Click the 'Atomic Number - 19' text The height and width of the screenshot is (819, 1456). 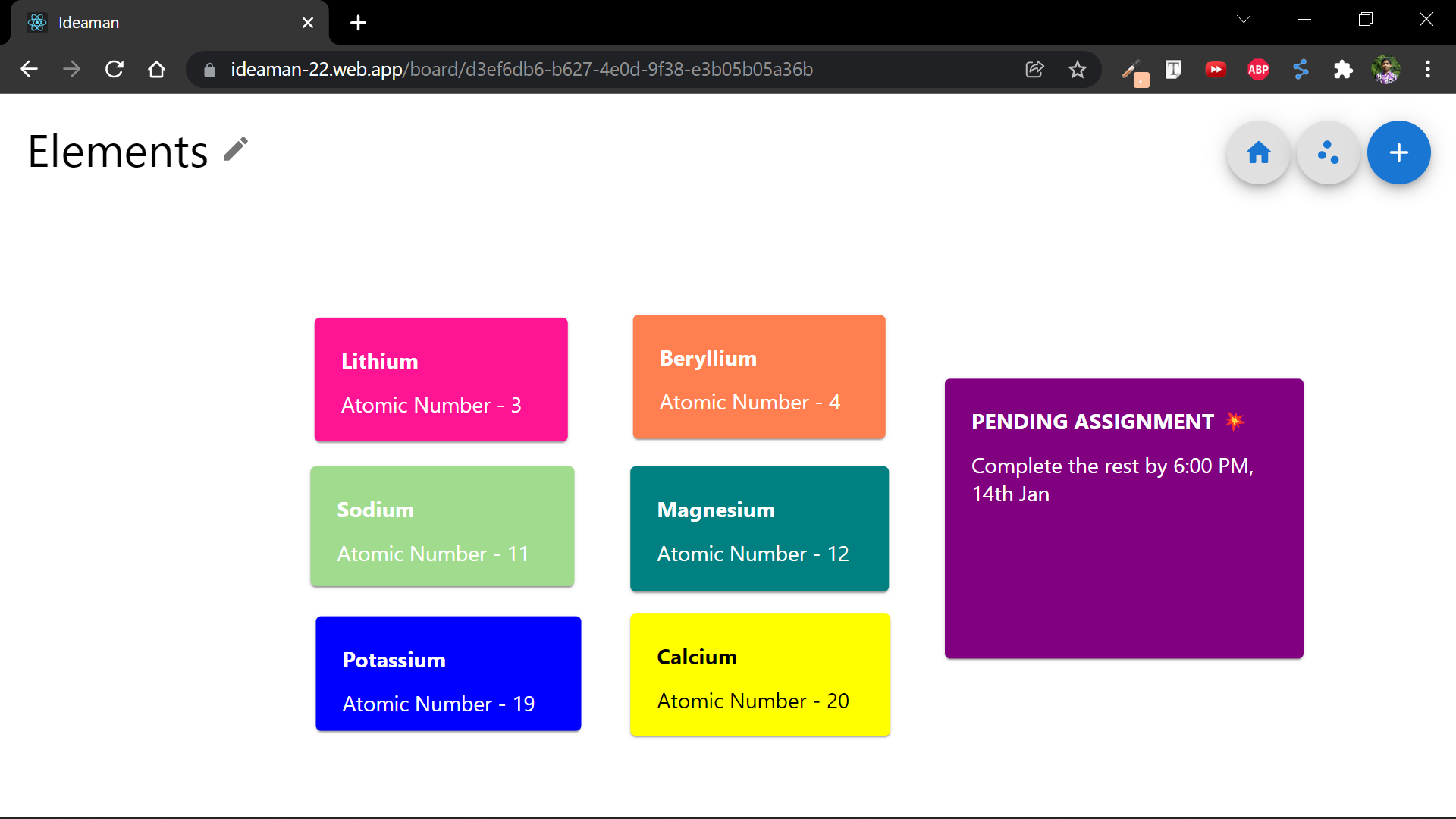tap(438, 704)
